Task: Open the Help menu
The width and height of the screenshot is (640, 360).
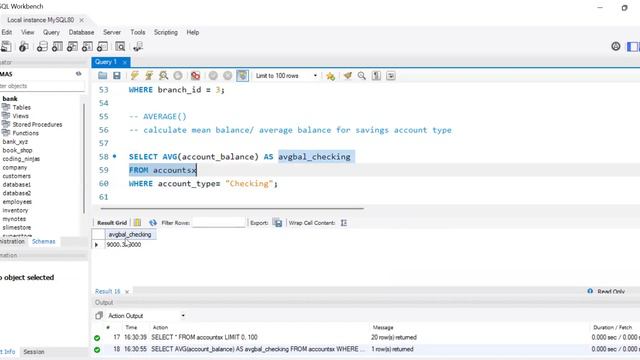Action: coord(193,32)
